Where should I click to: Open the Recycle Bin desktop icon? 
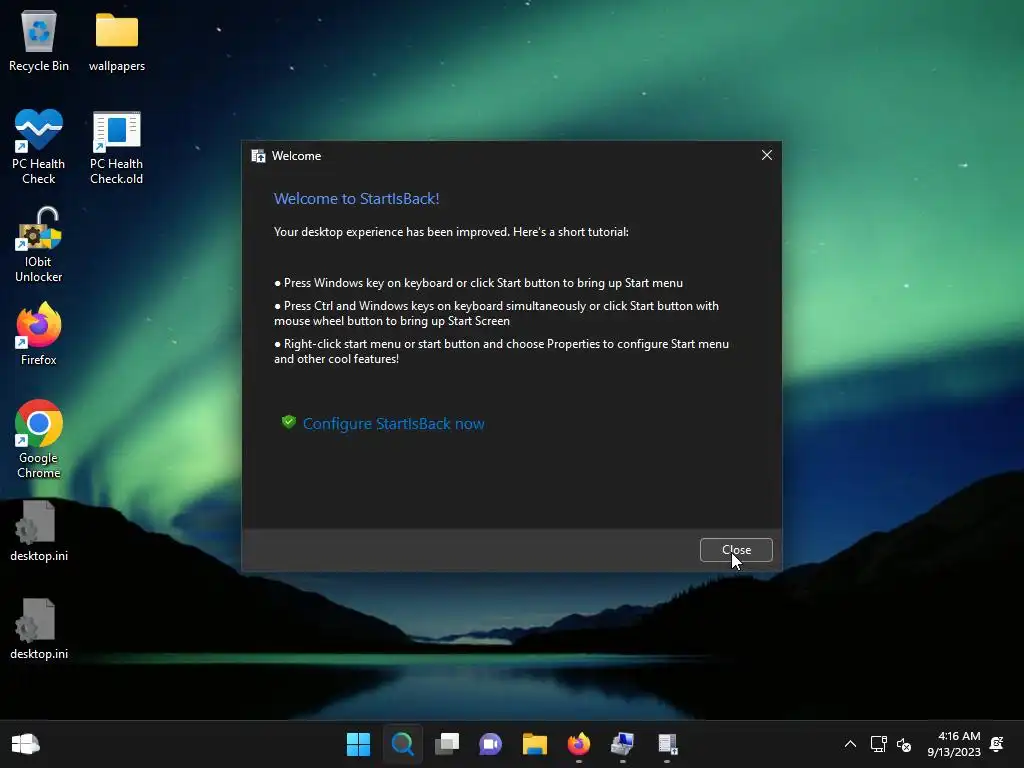pos(39,41)
